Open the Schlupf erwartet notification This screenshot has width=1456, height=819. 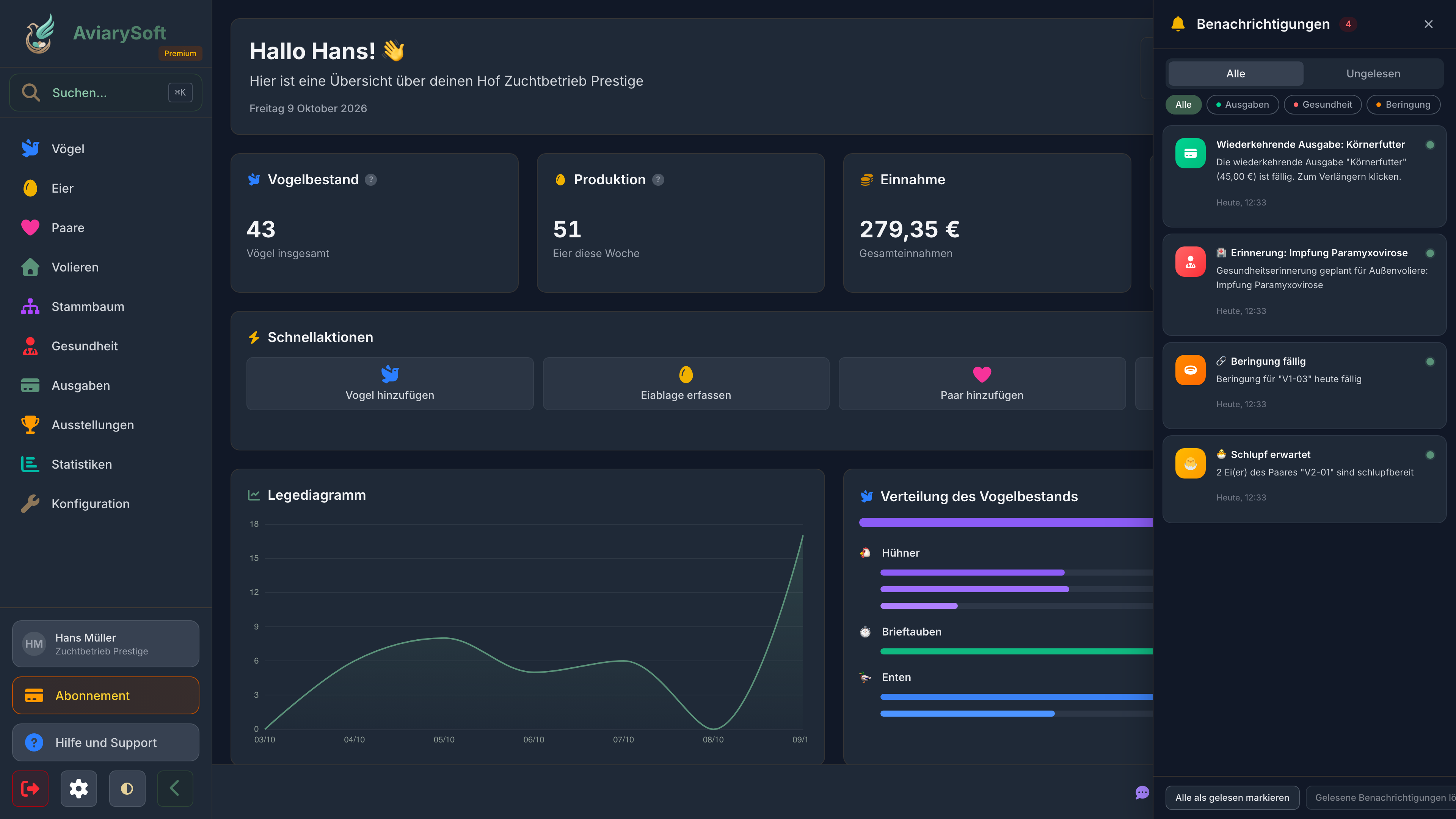point(1304,479)
